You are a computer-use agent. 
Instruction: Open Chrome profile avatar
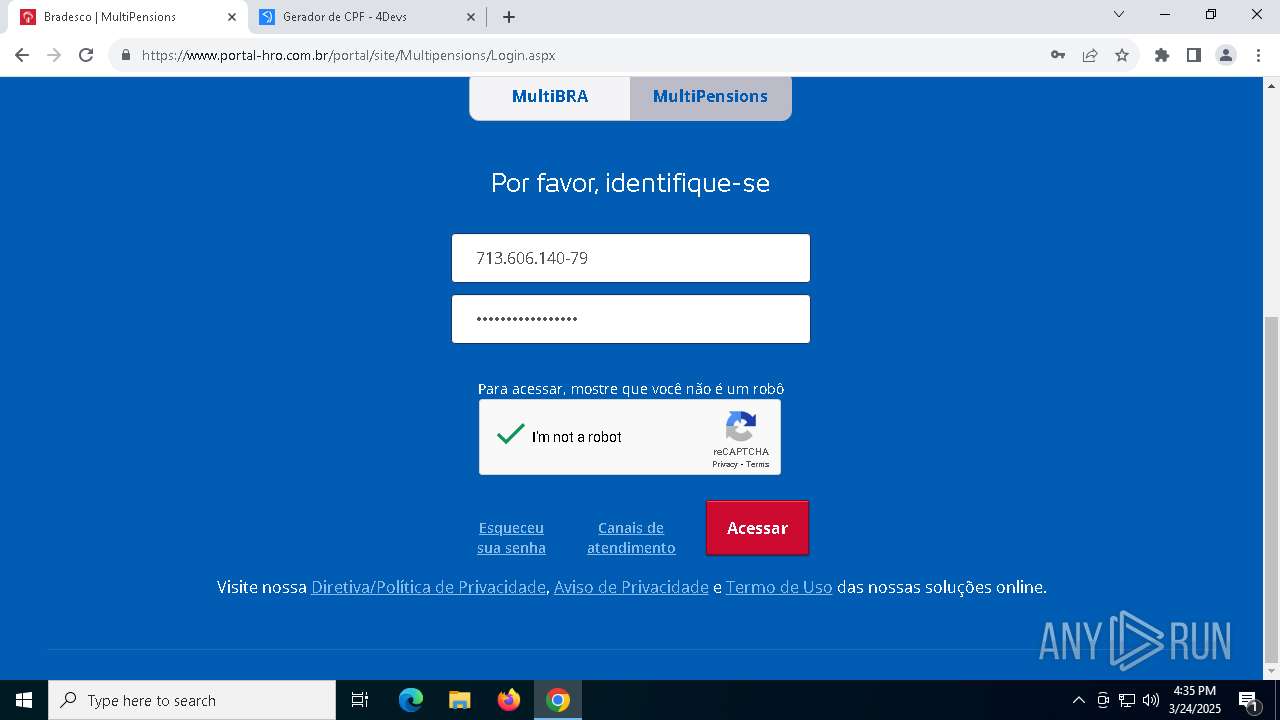coord(1226,55)
